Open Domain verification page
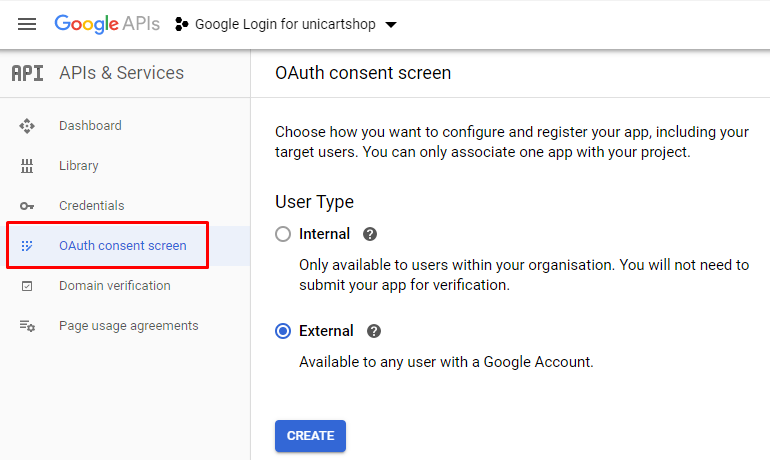Screen dimensions: 770x460 click(x=115, y=286)
